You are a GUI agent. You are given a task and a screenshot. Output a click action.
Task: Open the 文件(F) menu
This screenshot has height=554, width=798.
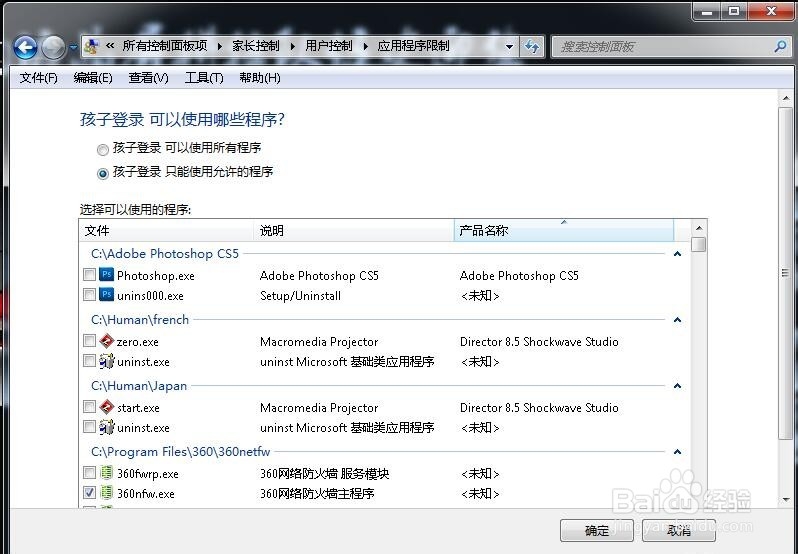click(x=38, y=78)
